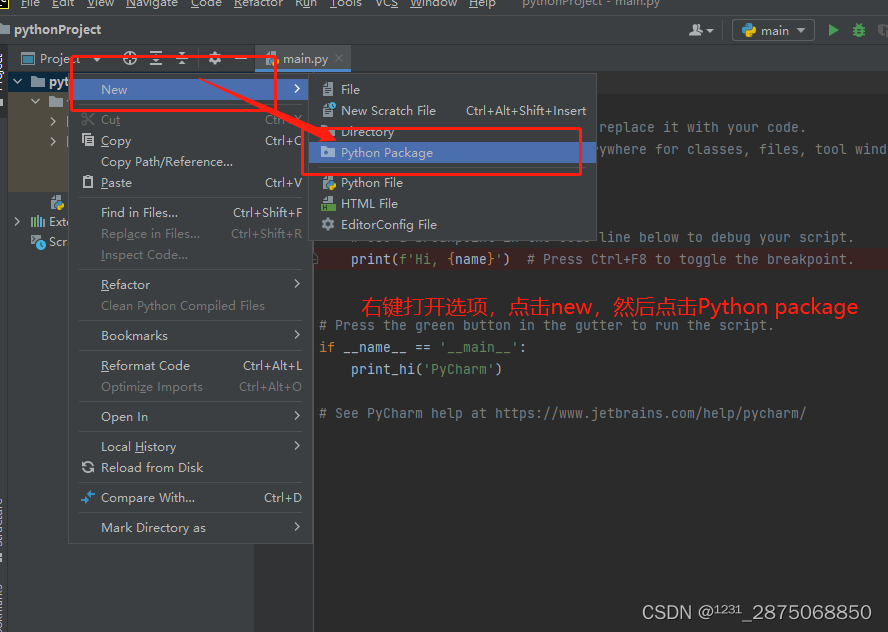Choose Paste from the context menu
Image resolution: width=888 pixels, height=632 pixels.
pos(190,182)
